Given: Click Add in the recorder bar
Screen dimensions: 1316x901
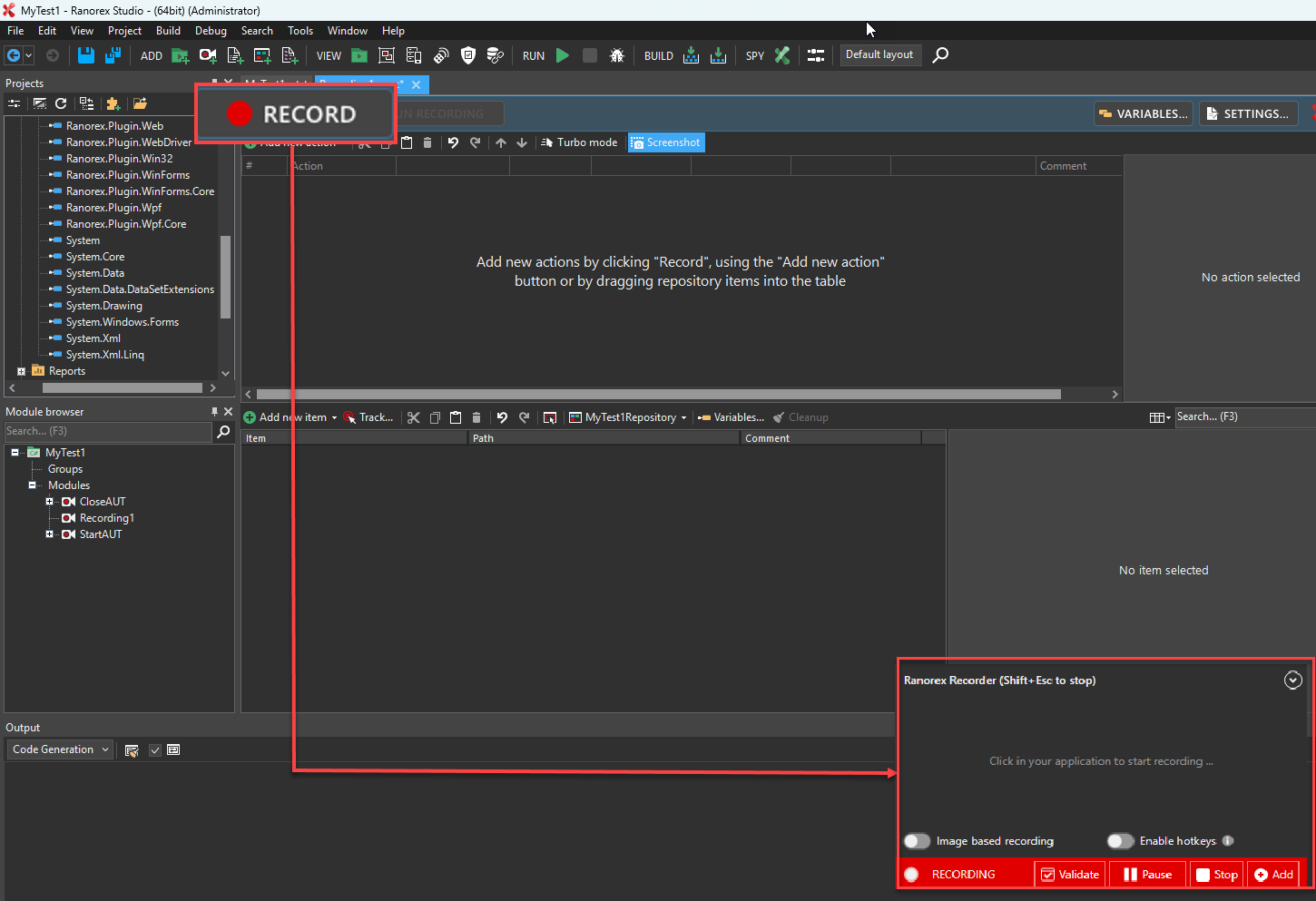Looking at the screenshot, I should coord(1273,875).
